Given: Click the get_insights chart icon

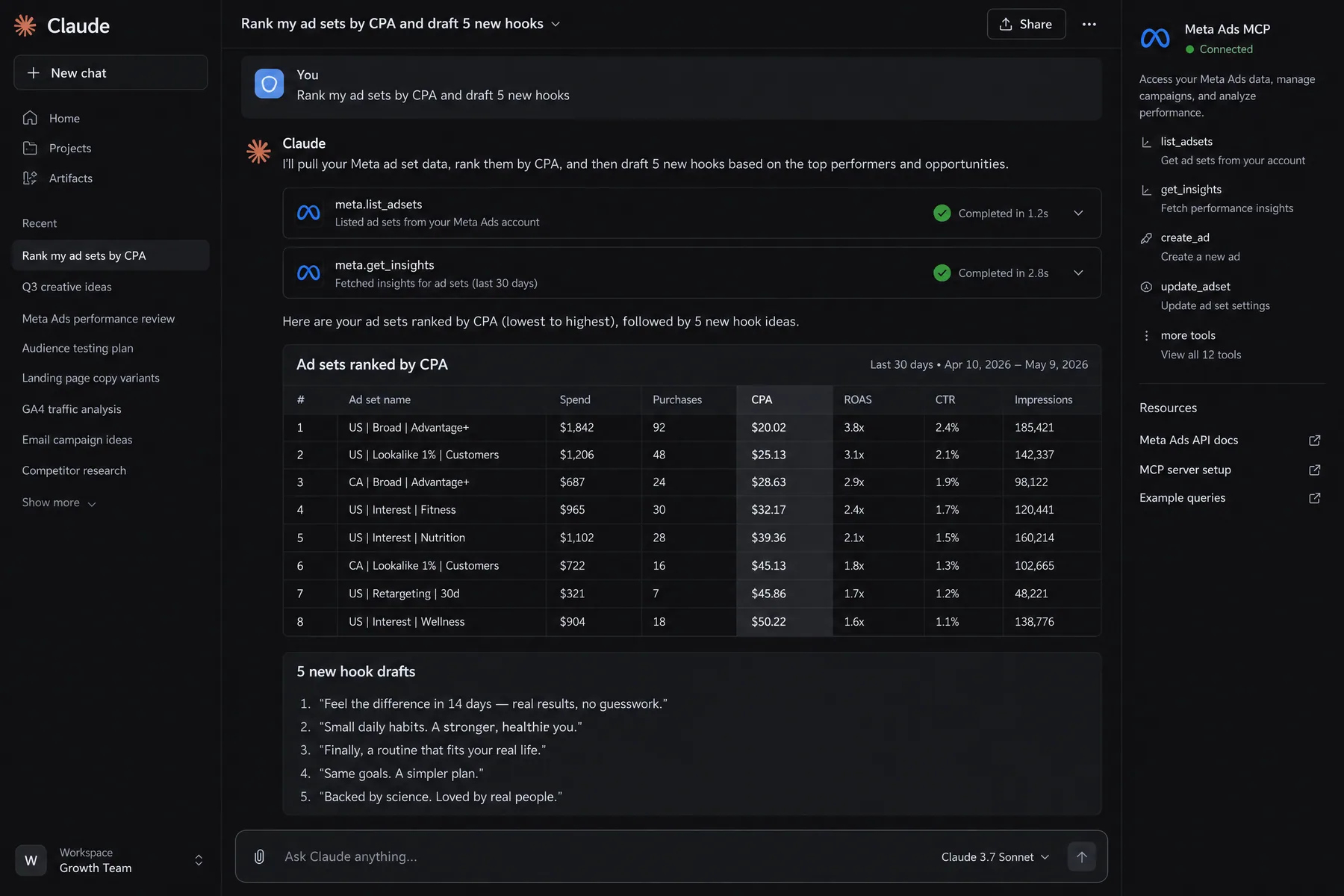Looking at the screenshot, I should (x=1146, y=190).
